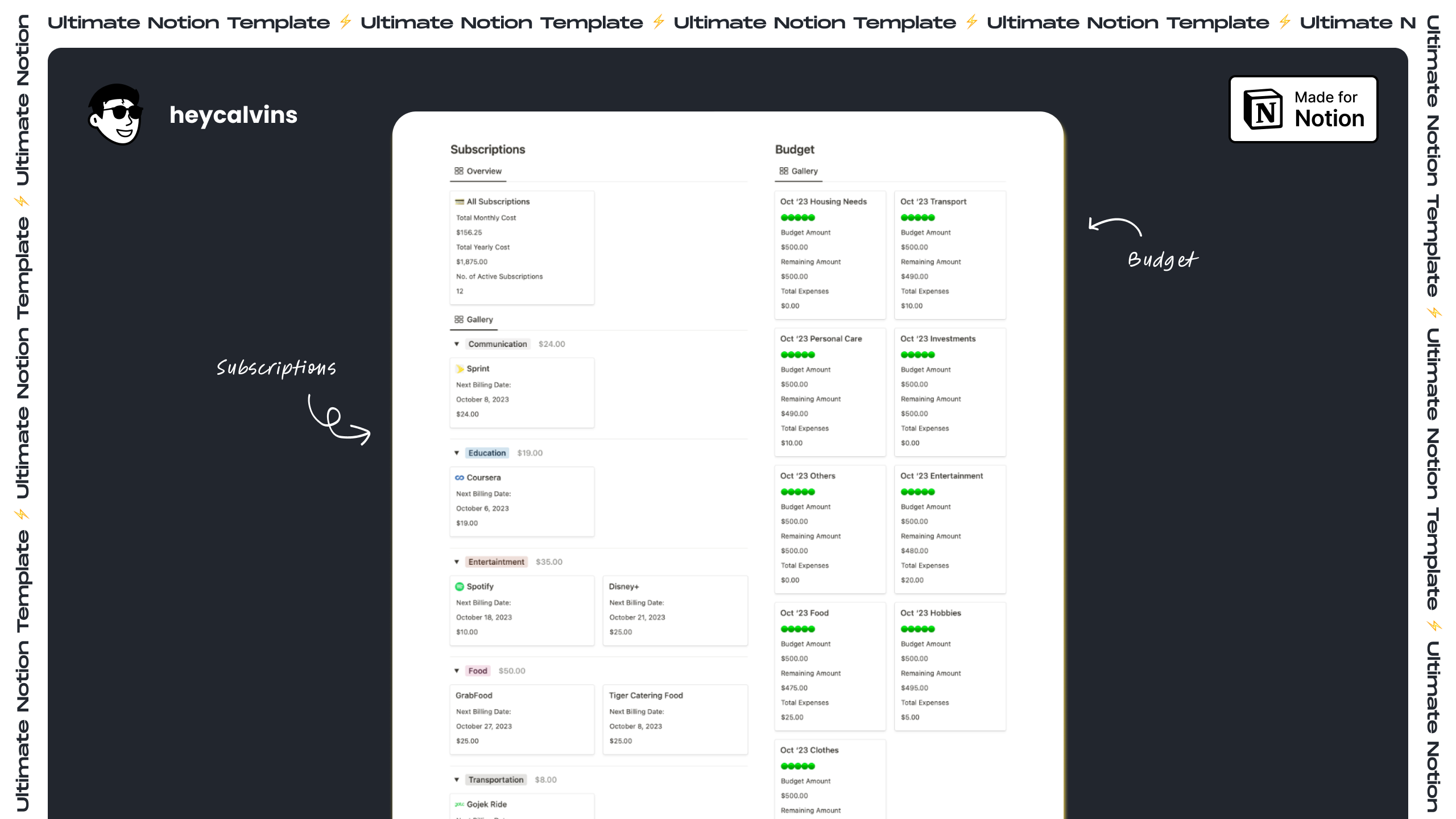Click the Overview tab grid icon
This screenshot has width=1456, height=819.
pos(459,171)
